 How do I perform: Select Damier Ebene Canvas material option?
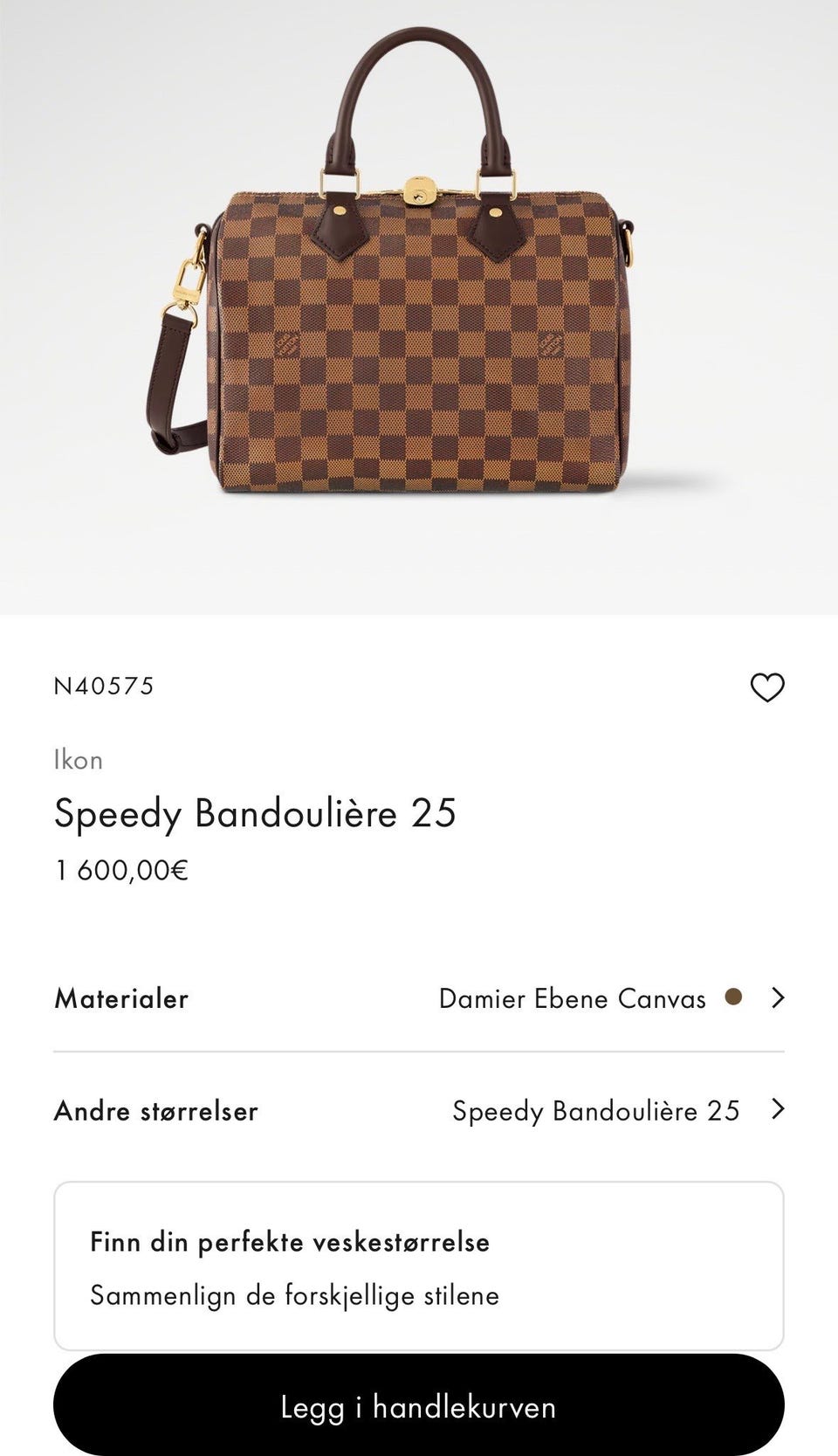coord(572,998)
